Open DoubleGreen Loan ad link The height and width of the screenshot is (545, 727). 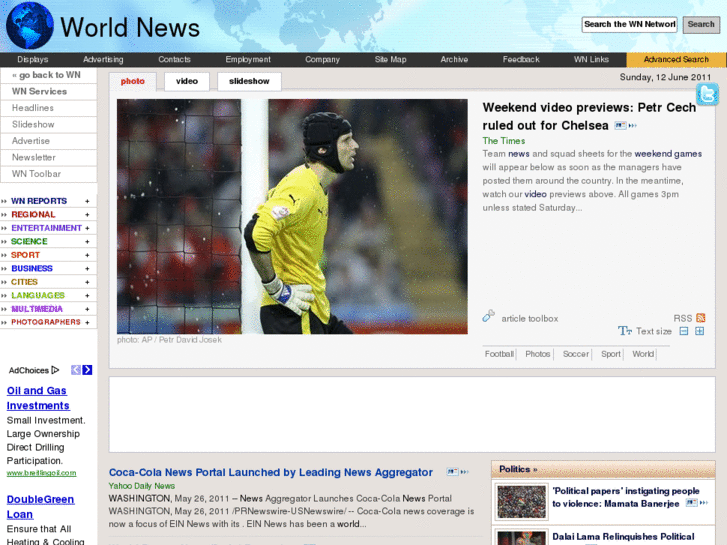pos(40,507)
